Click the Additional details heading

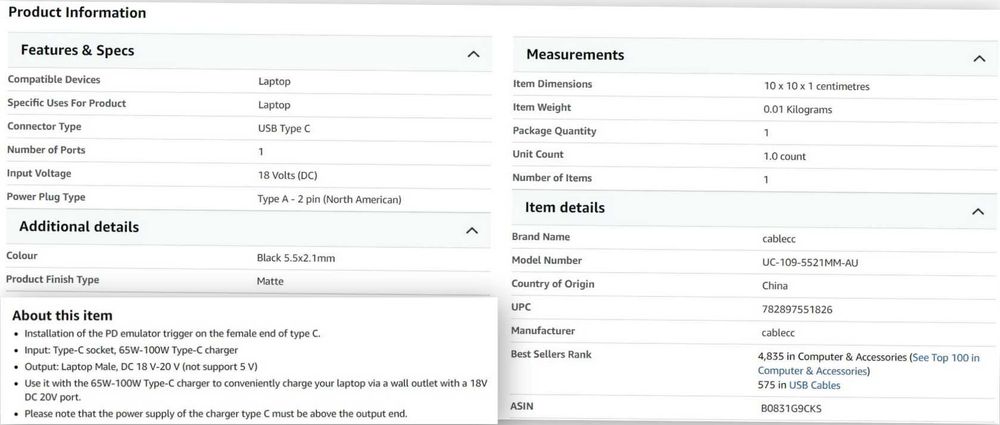79,227
